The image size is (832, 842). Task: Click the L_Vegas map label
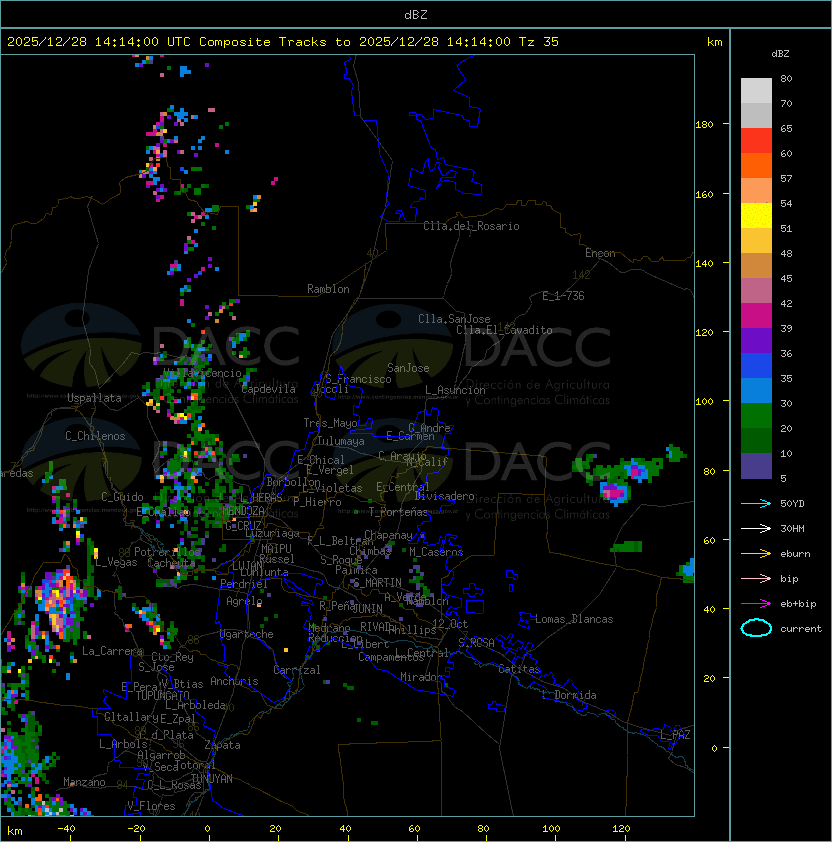(117, 562)
